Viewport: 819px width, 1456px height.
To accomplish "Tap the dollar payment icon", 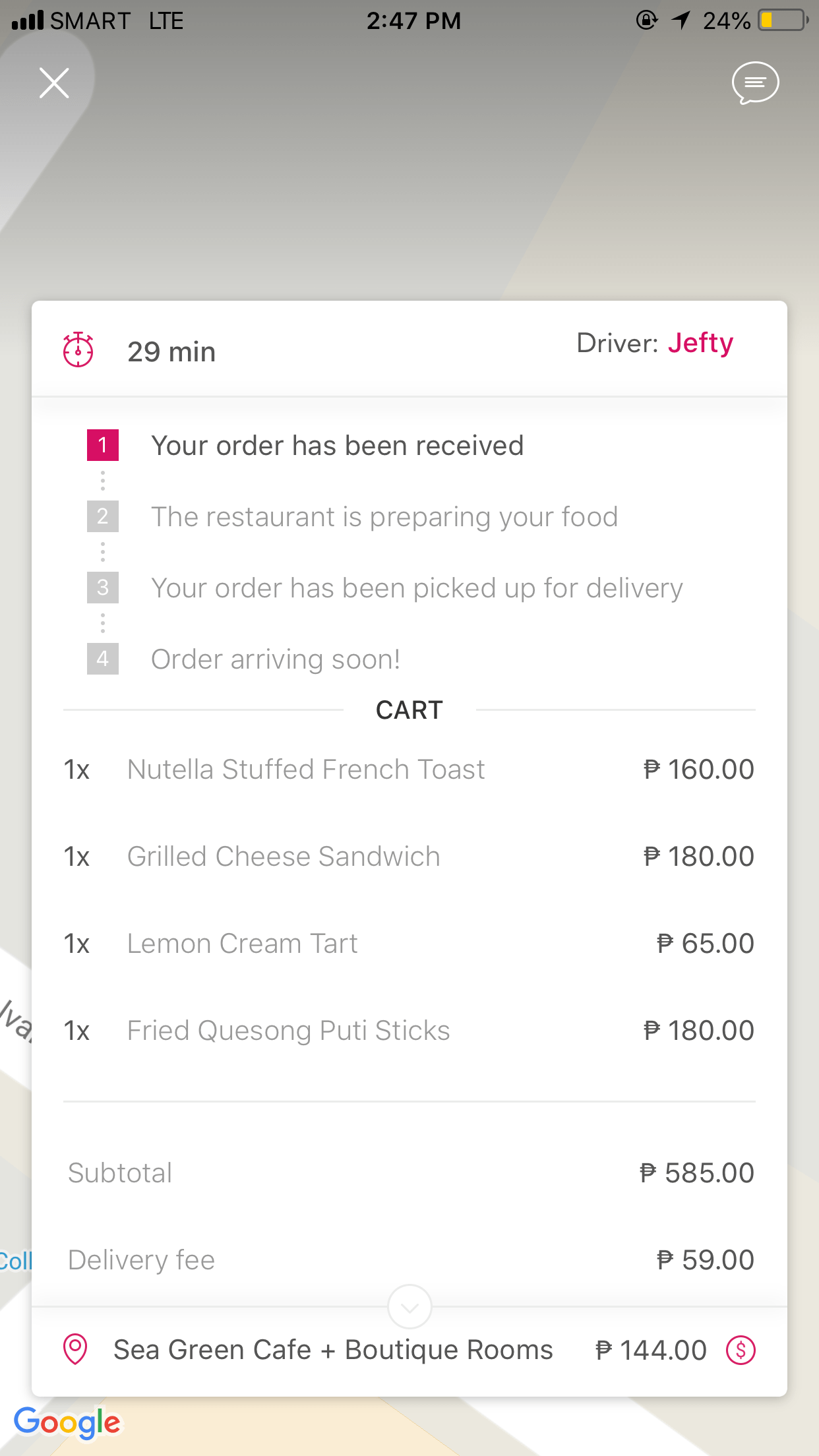I will point(741,1350).
